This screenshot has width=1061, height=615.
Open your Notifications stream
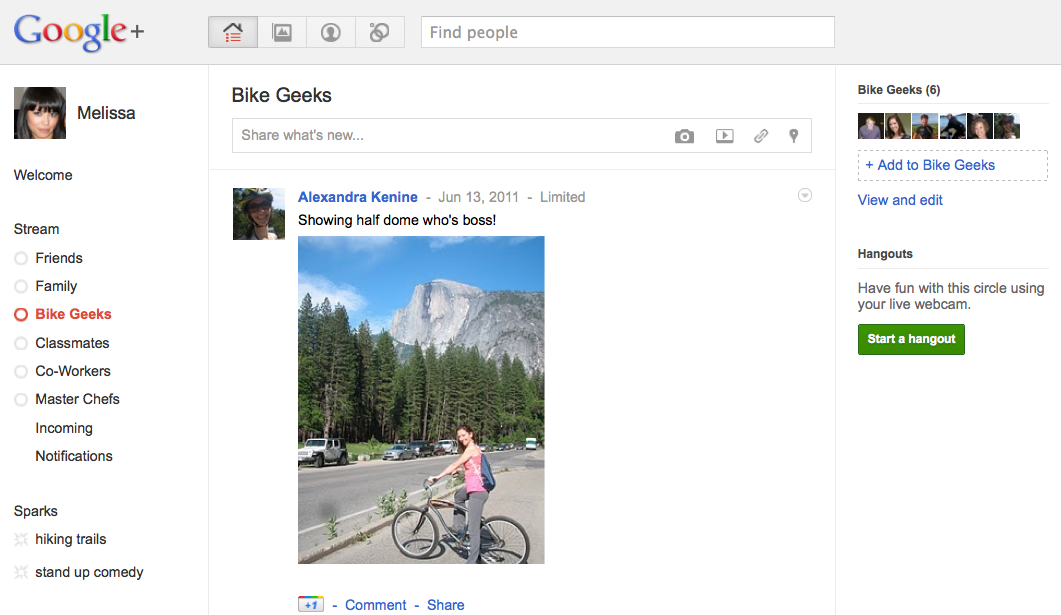click(x=74, y=456)
